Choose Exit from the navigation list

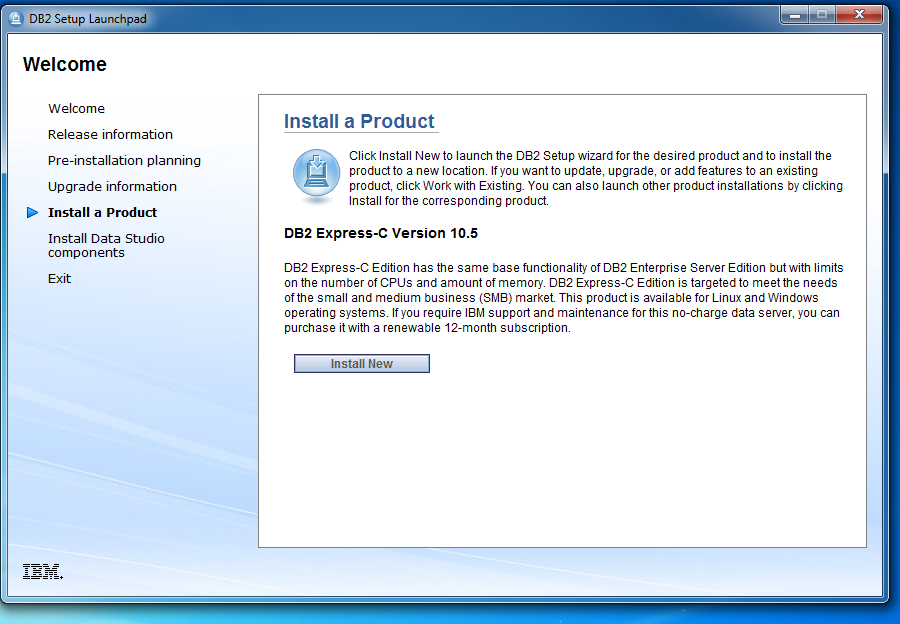point(59,278)
